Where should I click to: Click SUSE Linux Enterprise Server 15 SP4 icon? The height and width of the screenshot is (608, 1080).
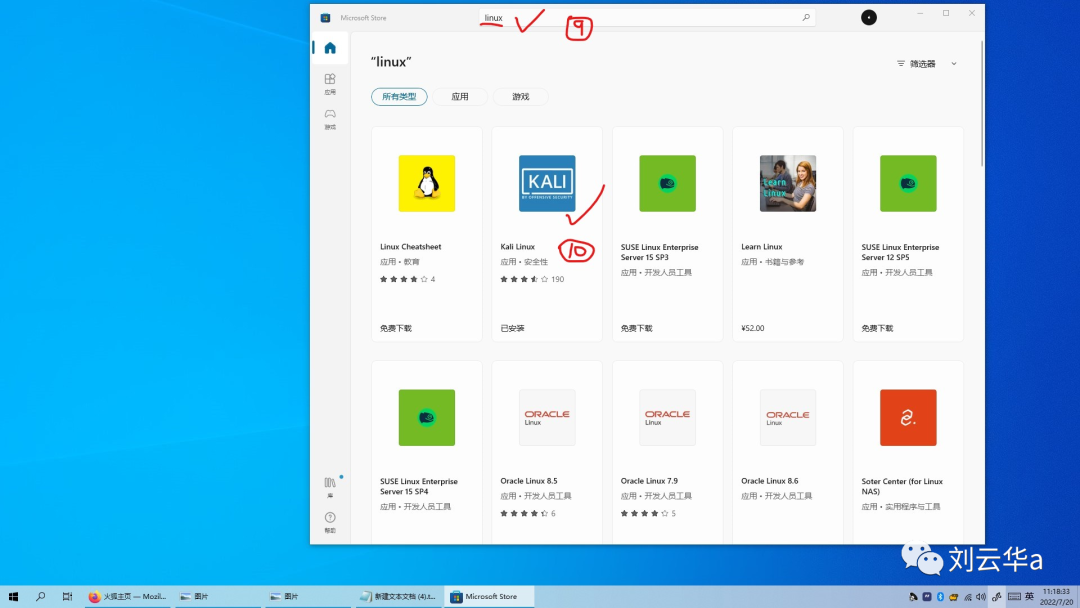[426, 417]
